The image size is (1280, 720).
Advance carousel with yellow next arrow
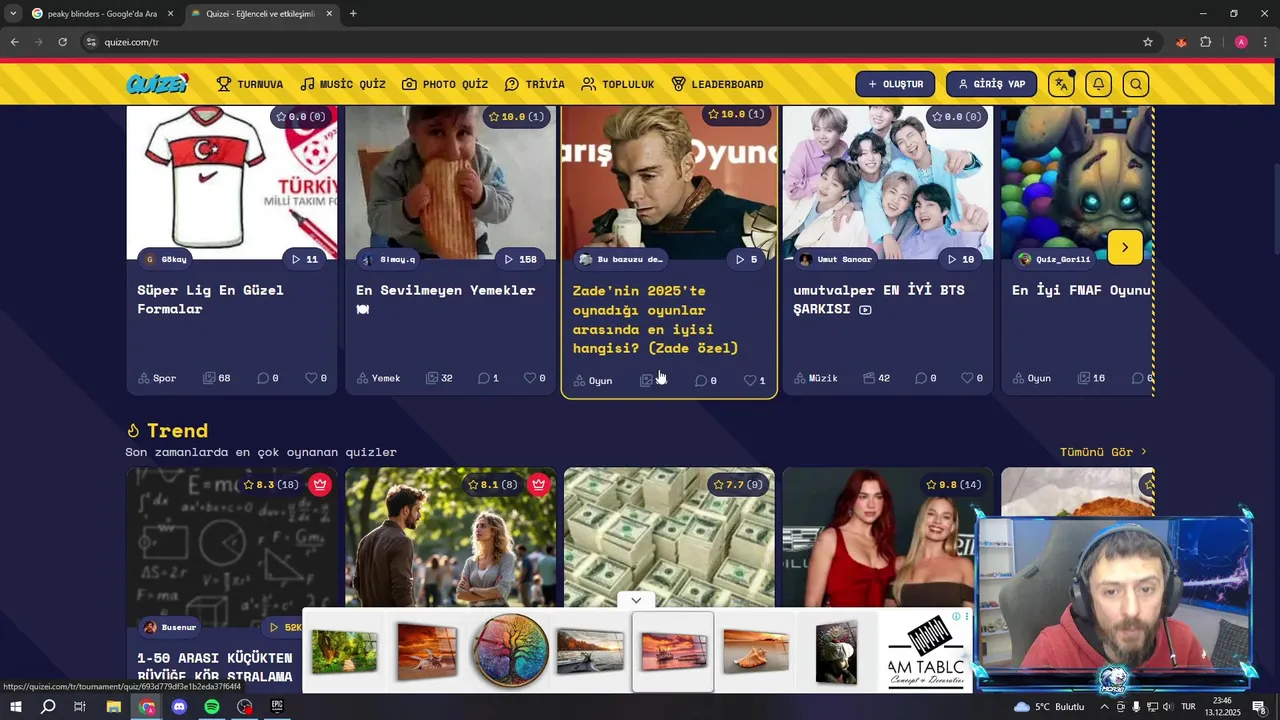pyautogui.click(x=1125, y=247)
